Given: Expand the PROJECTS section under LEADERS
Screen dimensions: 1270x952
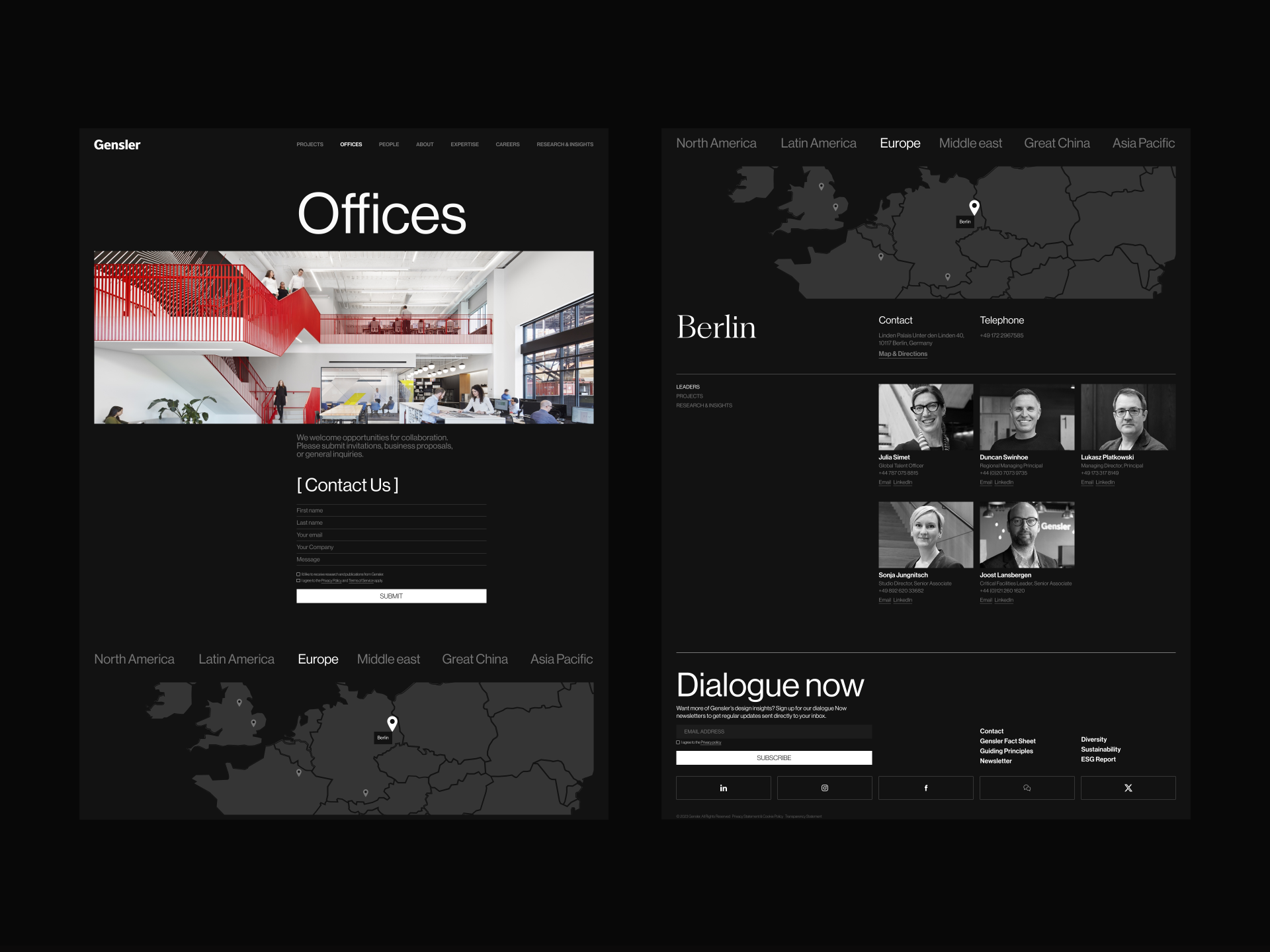Looking at the screenshot, I should [689, 396].
